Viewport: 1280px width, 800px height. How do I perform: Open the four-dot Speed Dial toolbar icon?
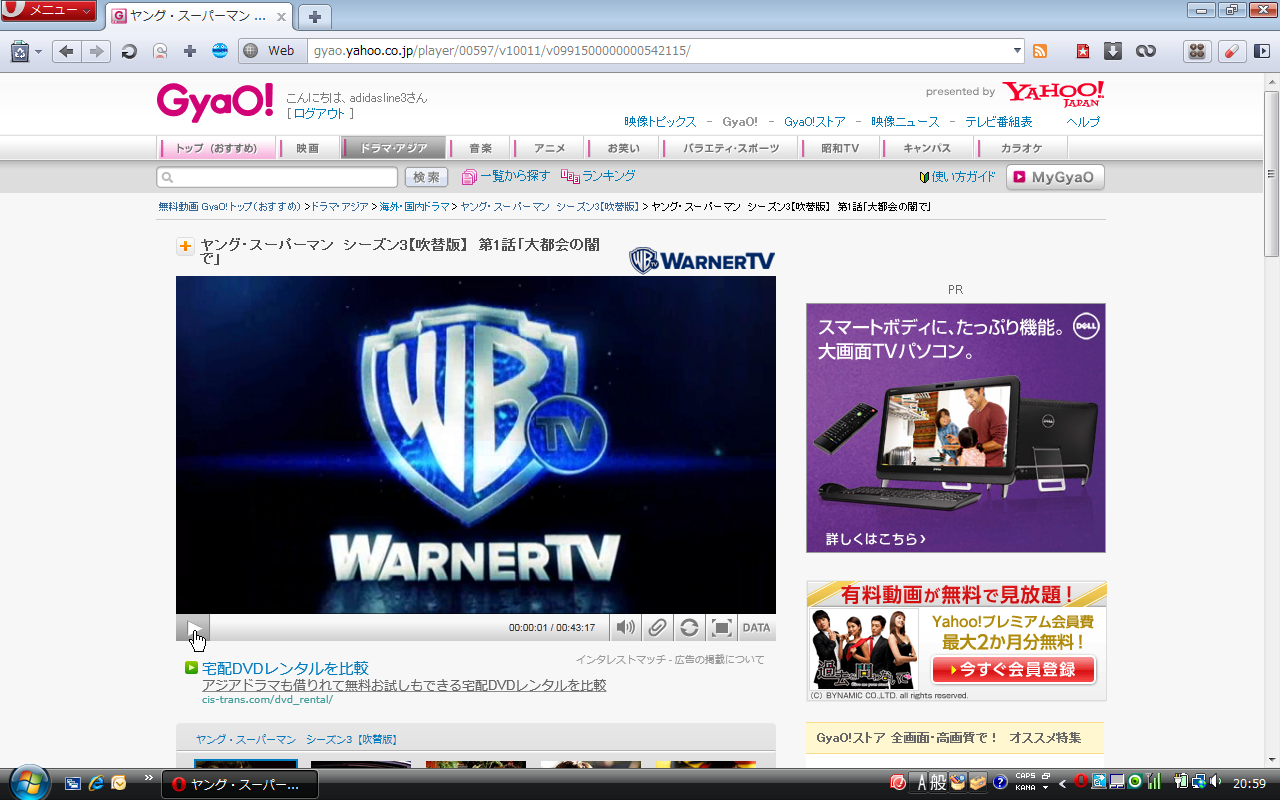click(x=1197, y=51)
